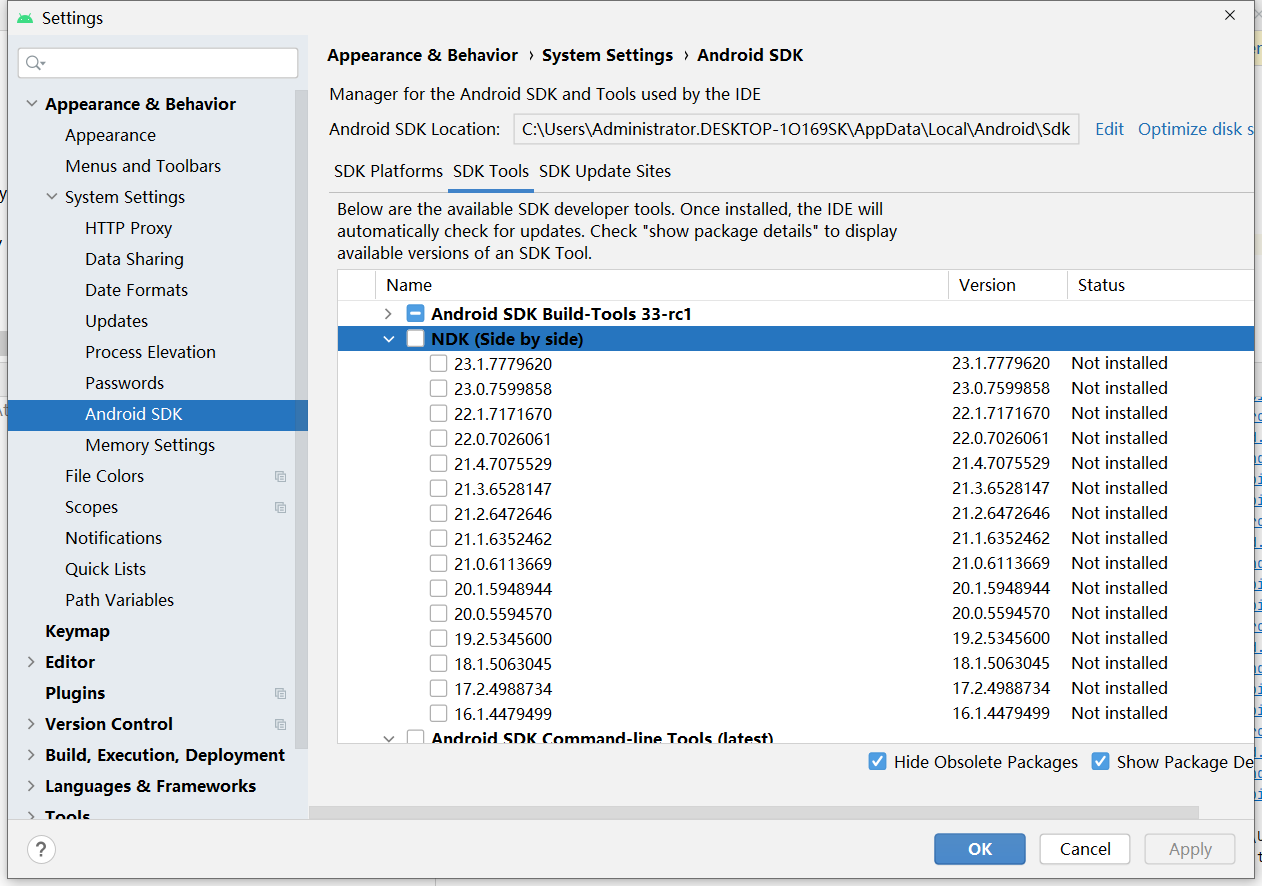Check the NDK 20.1.5948944 checkbox
The height and width of the screenshot is (886, 1262).
[438, 588]
